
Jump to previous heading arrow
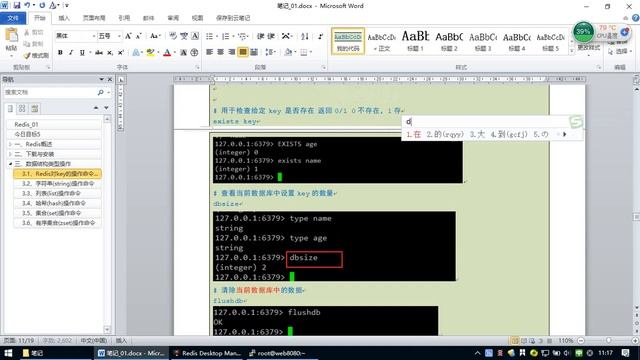(x=96, y=108)
